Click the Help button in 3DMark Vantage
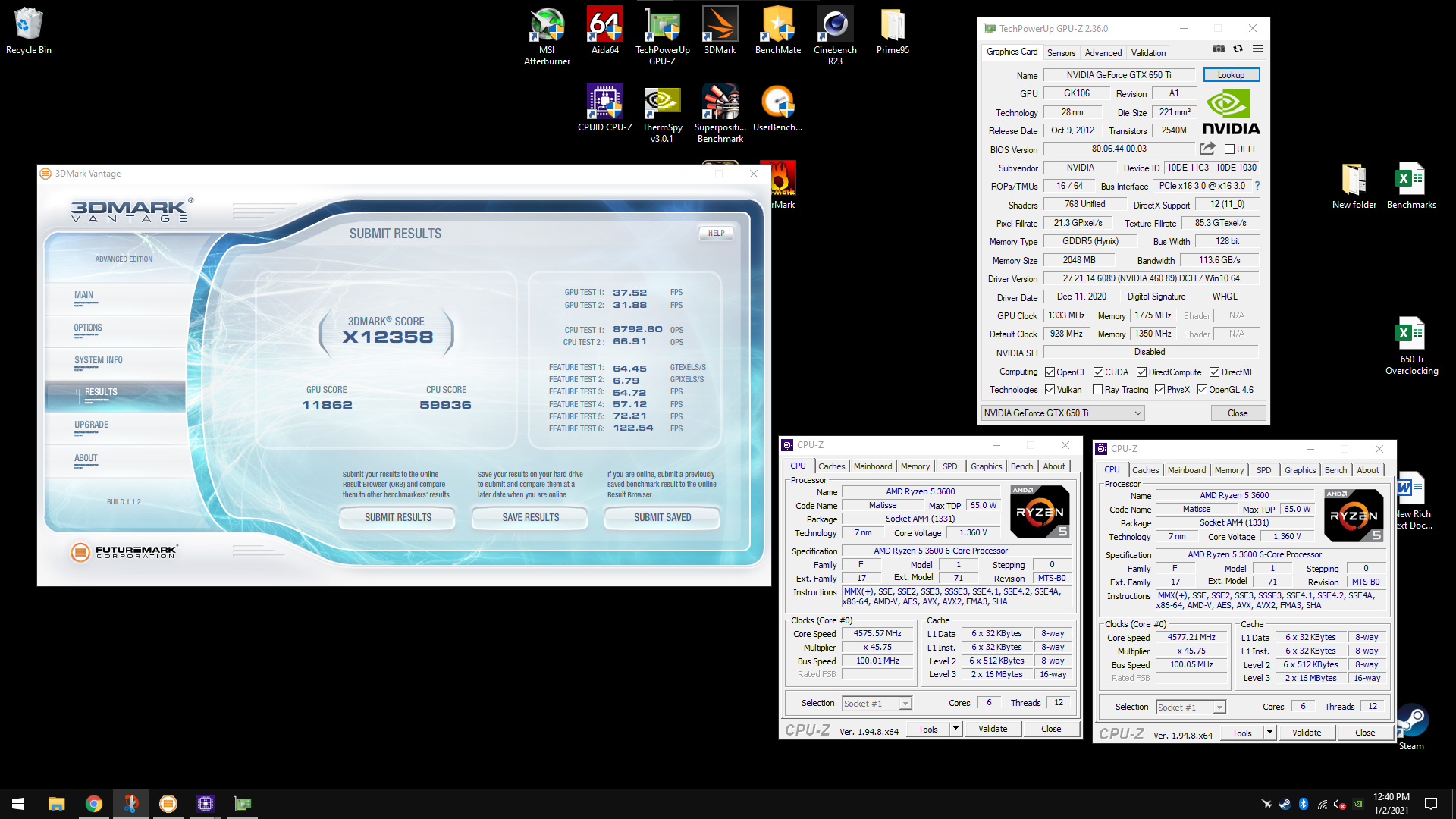Viewport: 1456px width, 819px height. [716, 234]
